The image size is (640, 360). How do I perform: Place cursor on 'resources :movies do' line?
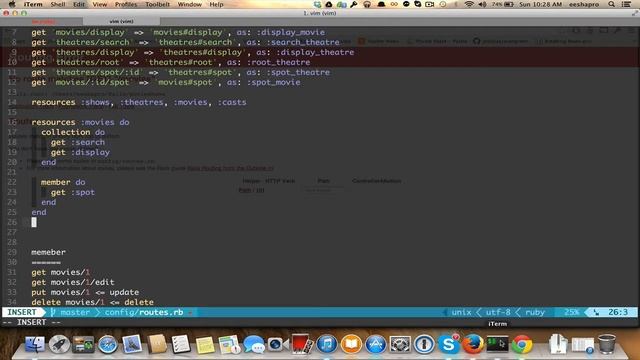[80, 122]
